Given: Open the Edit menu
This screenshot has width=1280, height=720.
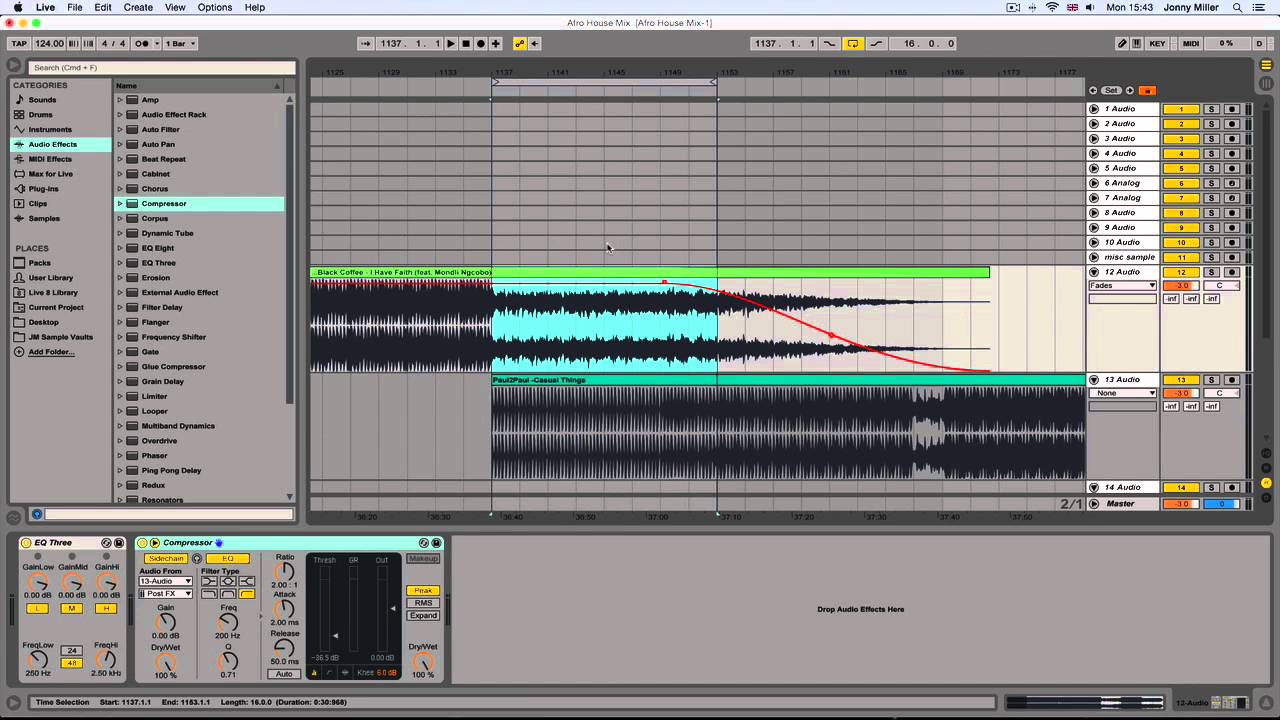Looking at the screenshot, I should 103,7.
